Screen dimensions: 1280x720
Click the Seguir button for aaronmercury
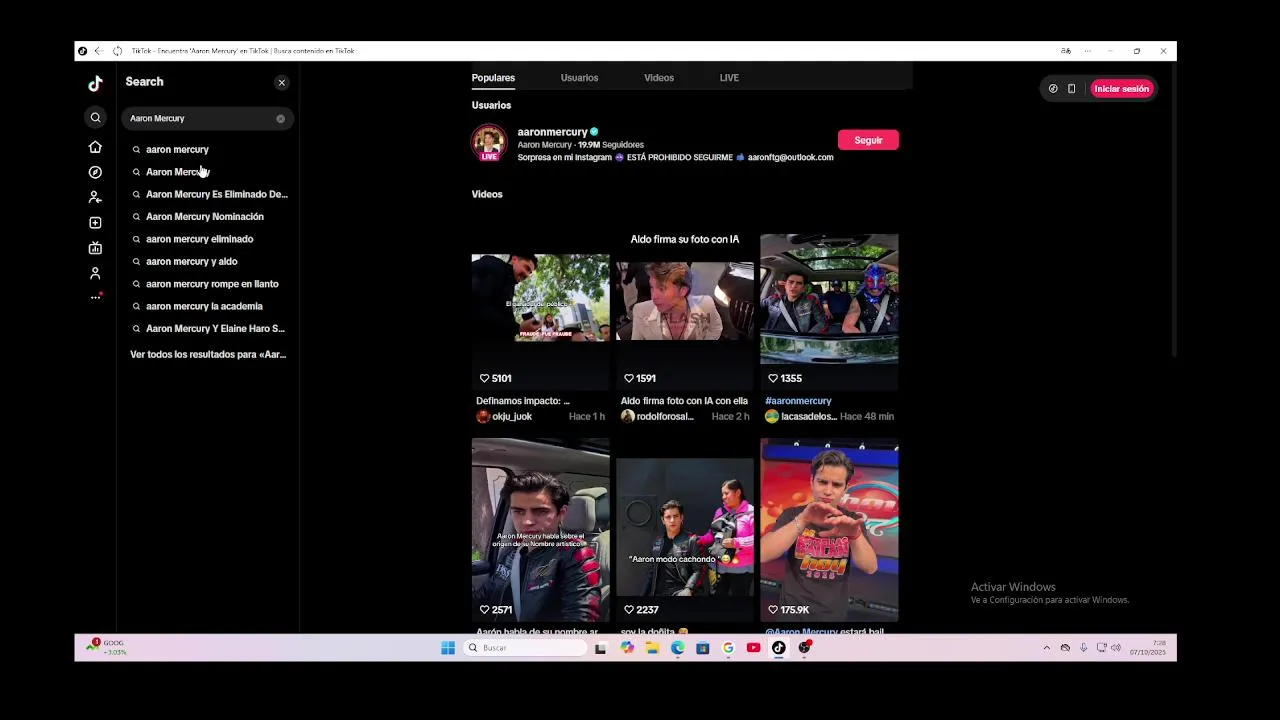point(868,140)
